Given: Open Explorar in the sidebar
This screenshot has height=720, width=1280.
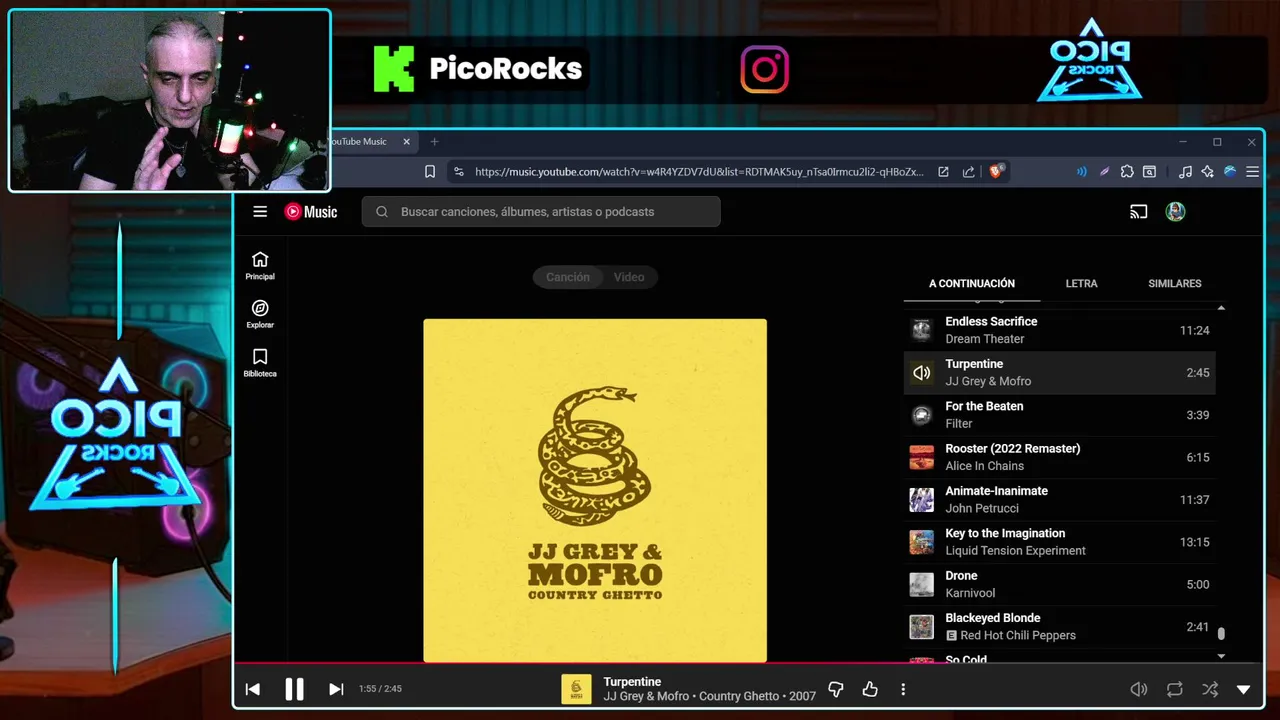Looking at the screenshot, I should tap(260, 314).
